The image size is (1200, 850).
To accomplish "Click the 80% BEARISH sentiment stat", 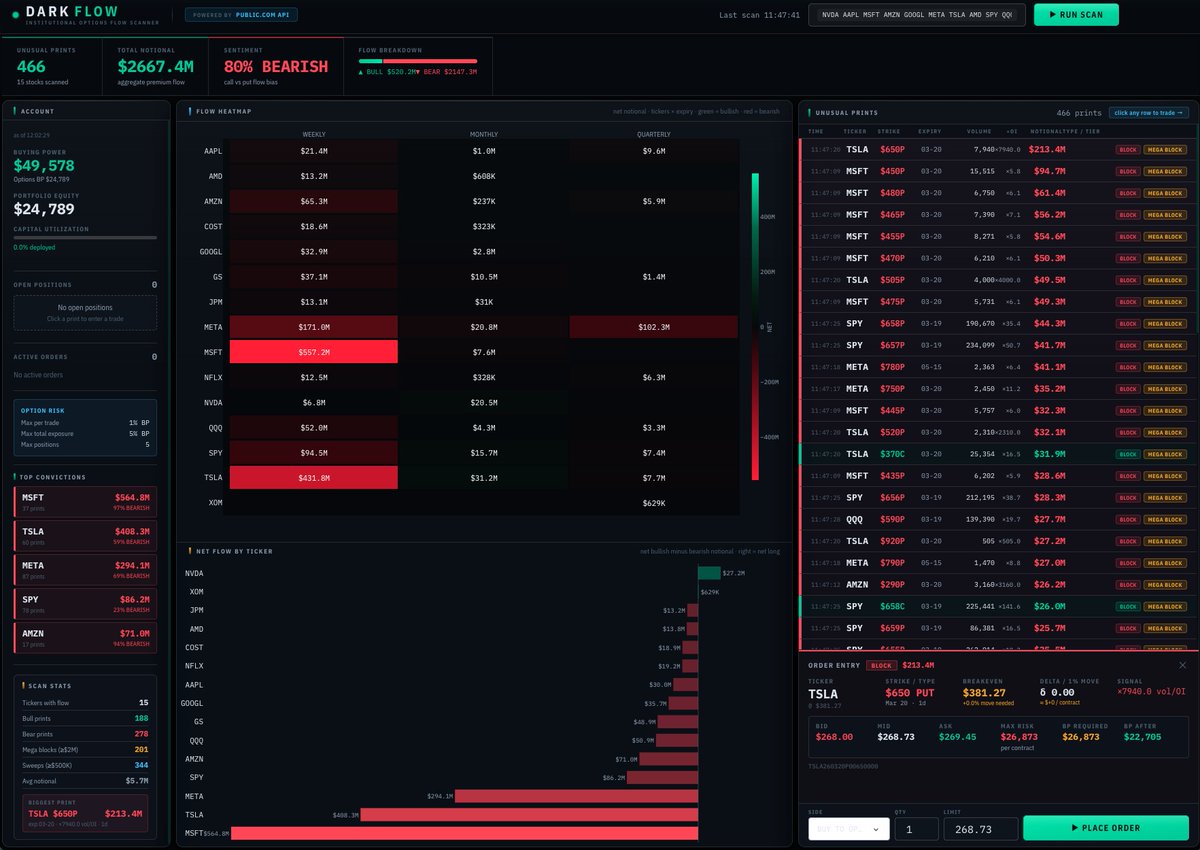I will 277,66.
